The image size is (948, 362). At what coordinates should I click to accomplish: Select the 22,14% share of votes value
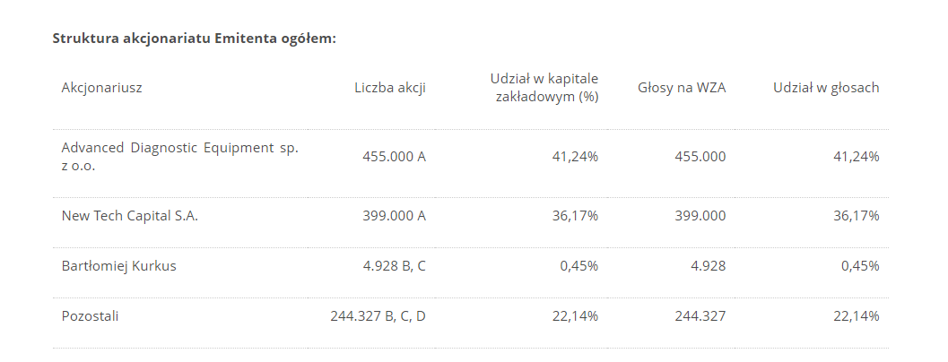click(x=856, y=316)
